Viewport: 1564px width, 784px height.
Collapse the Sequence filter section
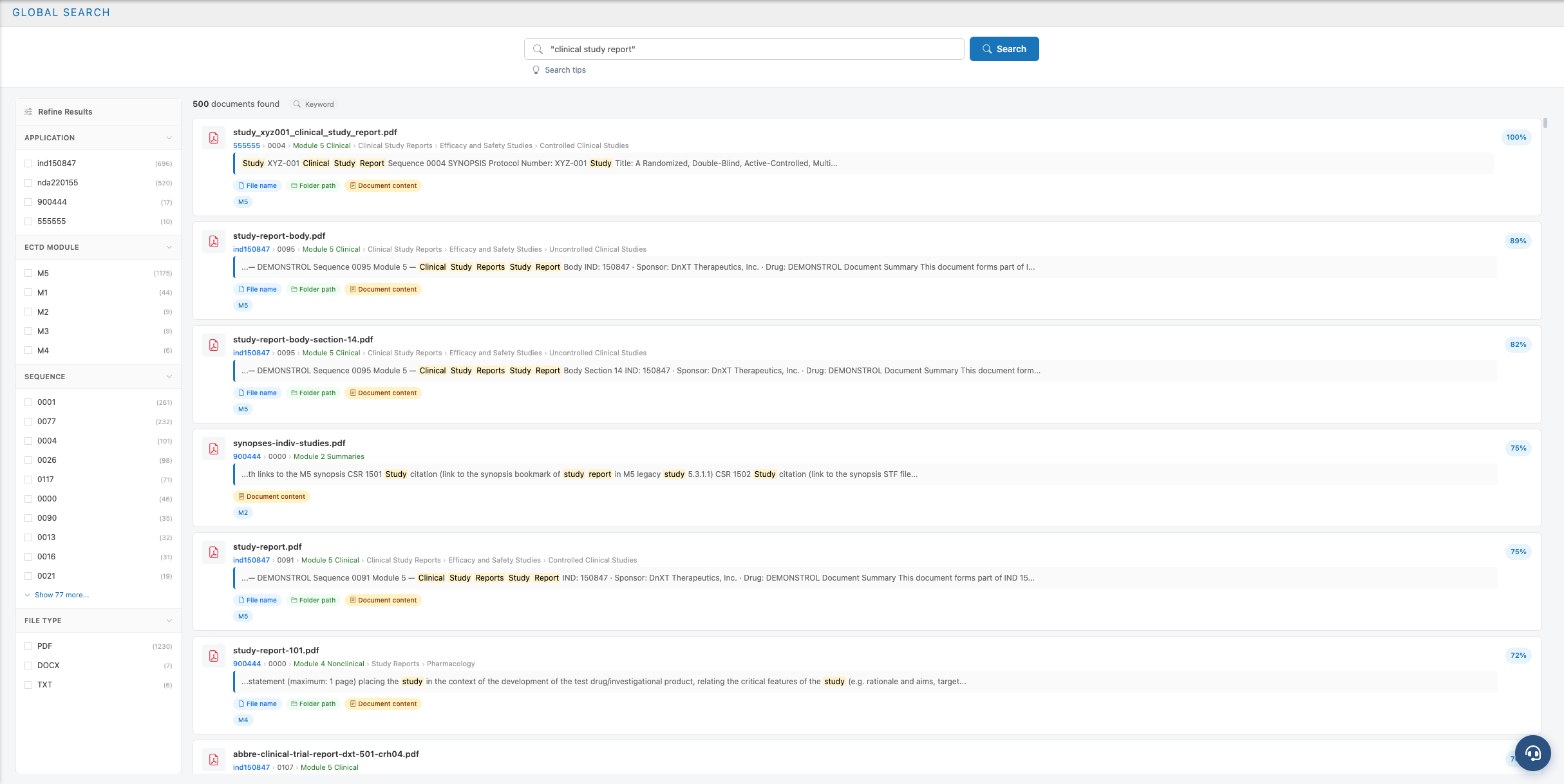169,377
